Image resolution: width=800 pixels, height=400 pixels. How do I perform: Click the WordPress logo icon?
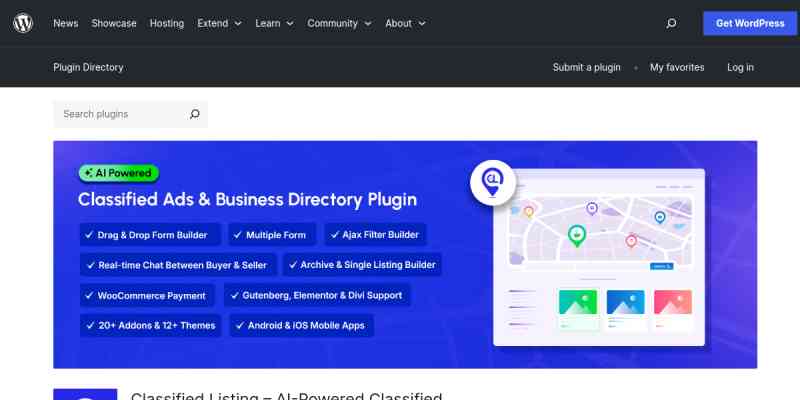click(x=23, y=23)
